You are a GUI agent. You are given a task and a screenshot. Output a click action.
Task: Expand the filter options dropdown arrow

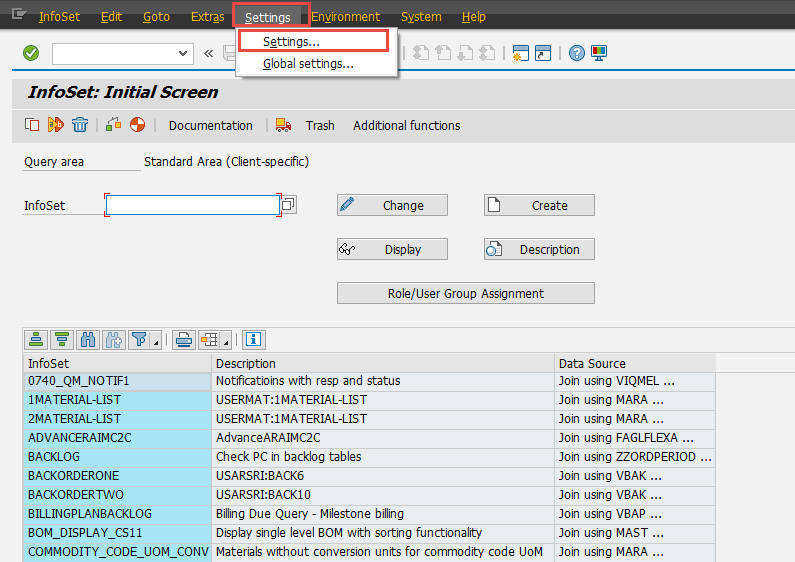157,343
